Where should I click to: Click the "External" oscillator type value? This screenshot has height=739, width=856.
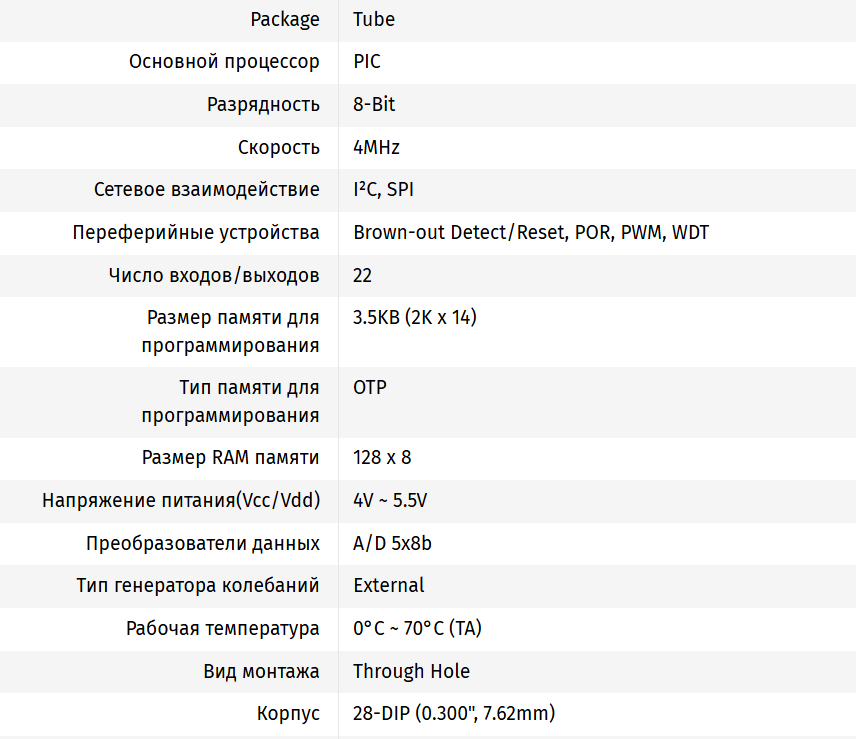(388, 585)
